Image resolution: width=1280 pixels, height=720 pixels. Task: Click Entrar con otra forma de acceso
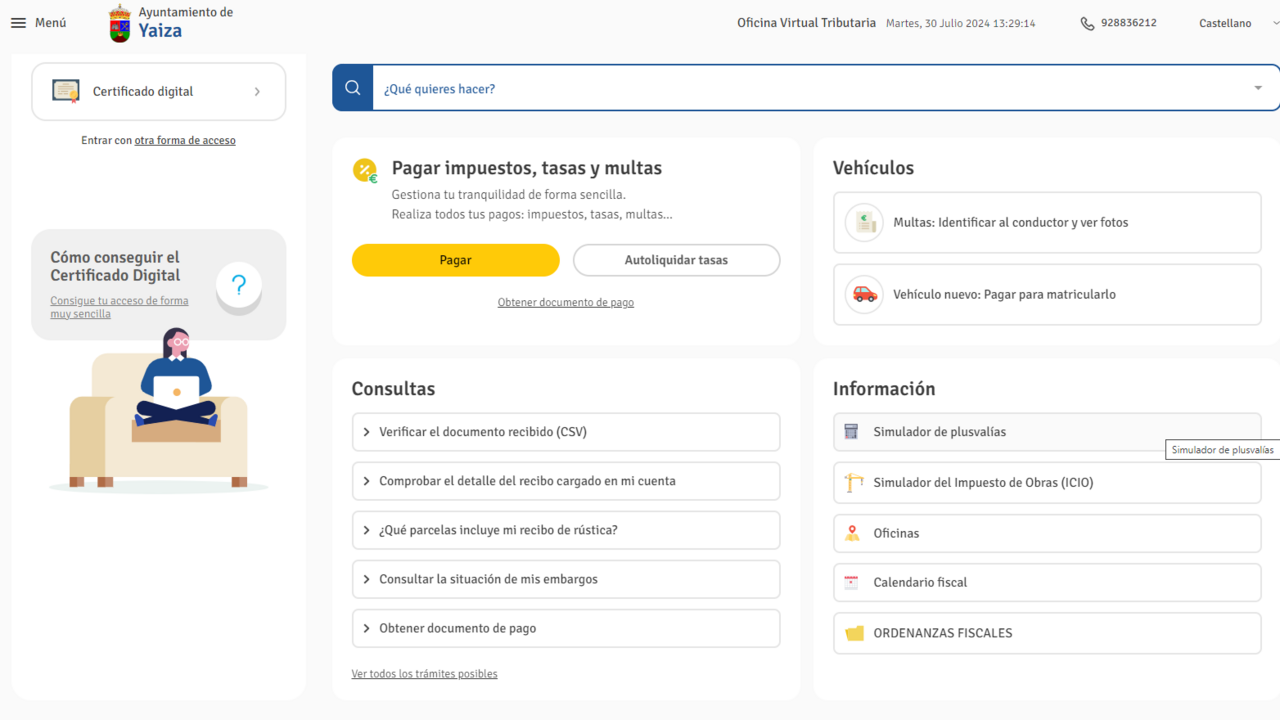coord(185,140)
